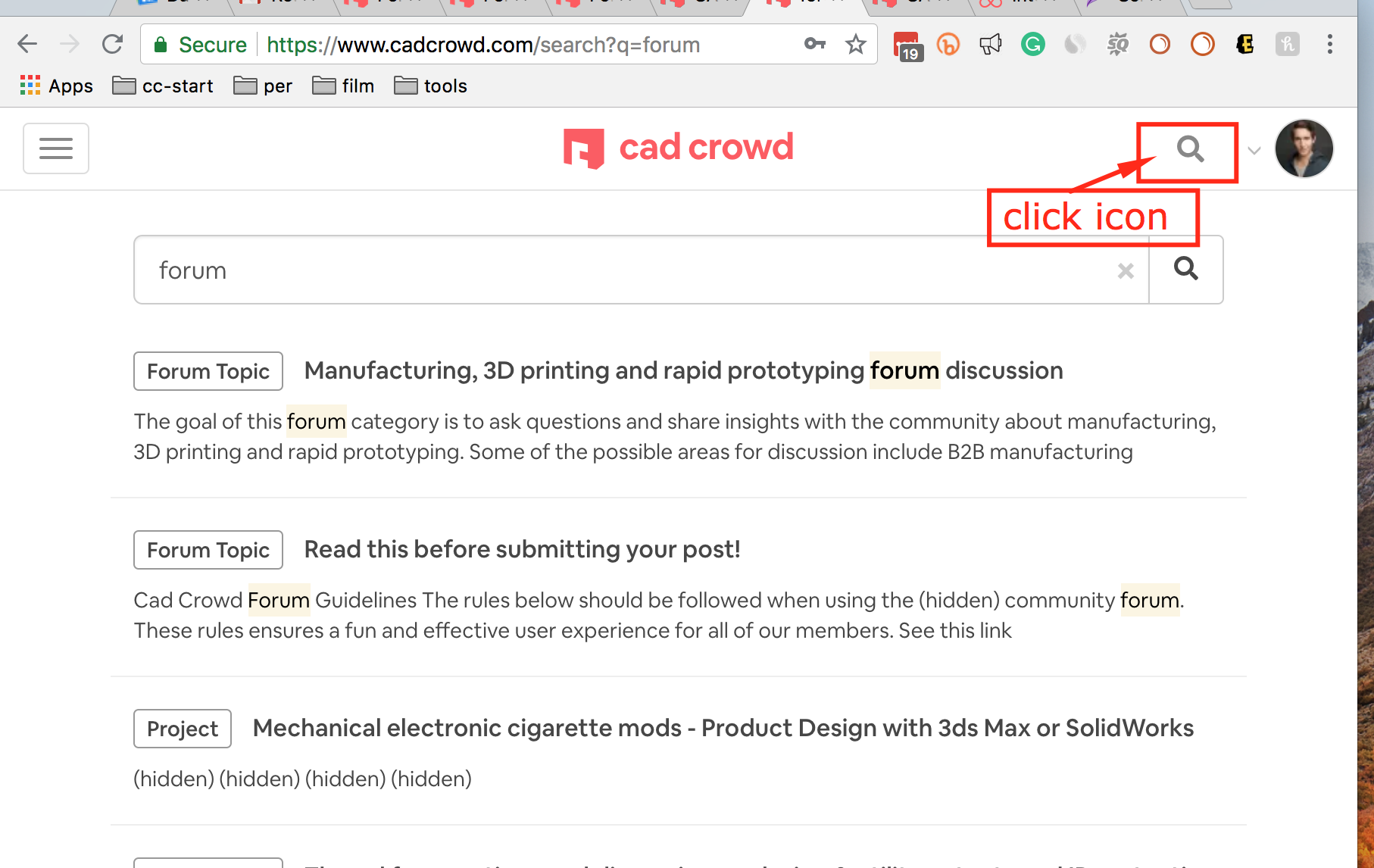Open the Grammarly extension icon
This screenshot has height=868, width=1374.
[1032, 45]
